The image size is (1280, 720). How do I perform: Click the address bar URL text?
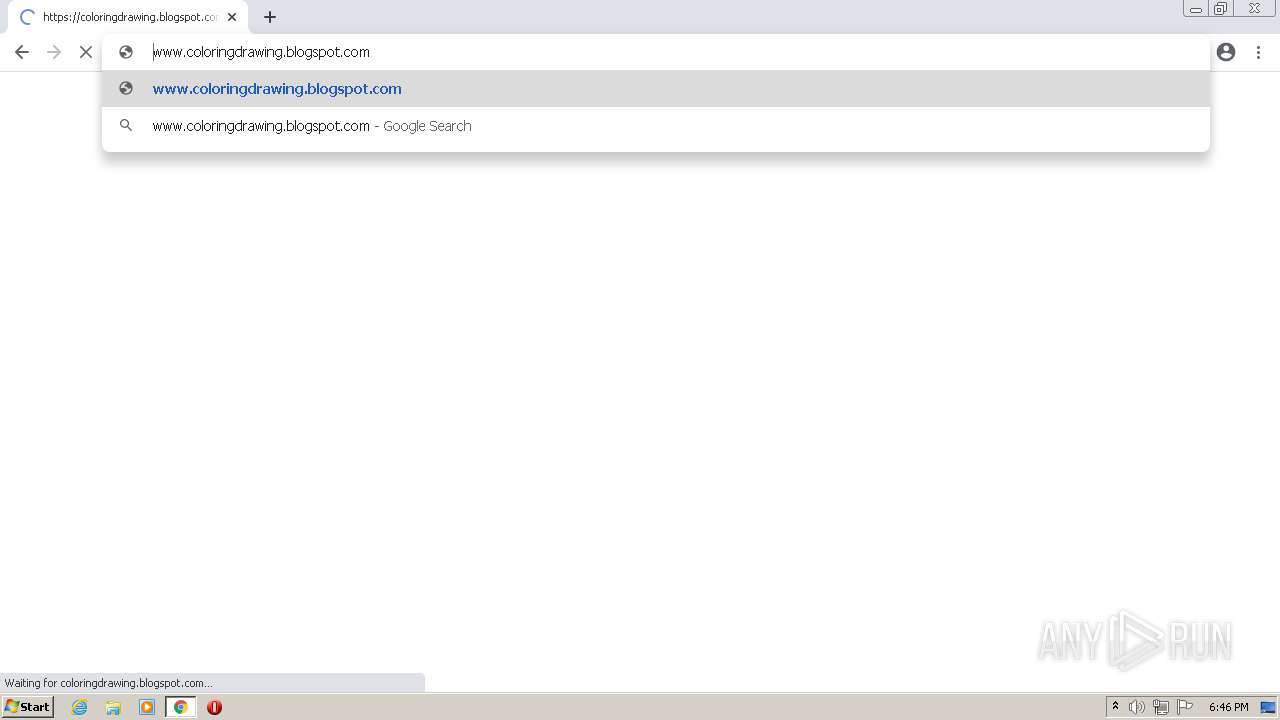click(x=261, y=52)
